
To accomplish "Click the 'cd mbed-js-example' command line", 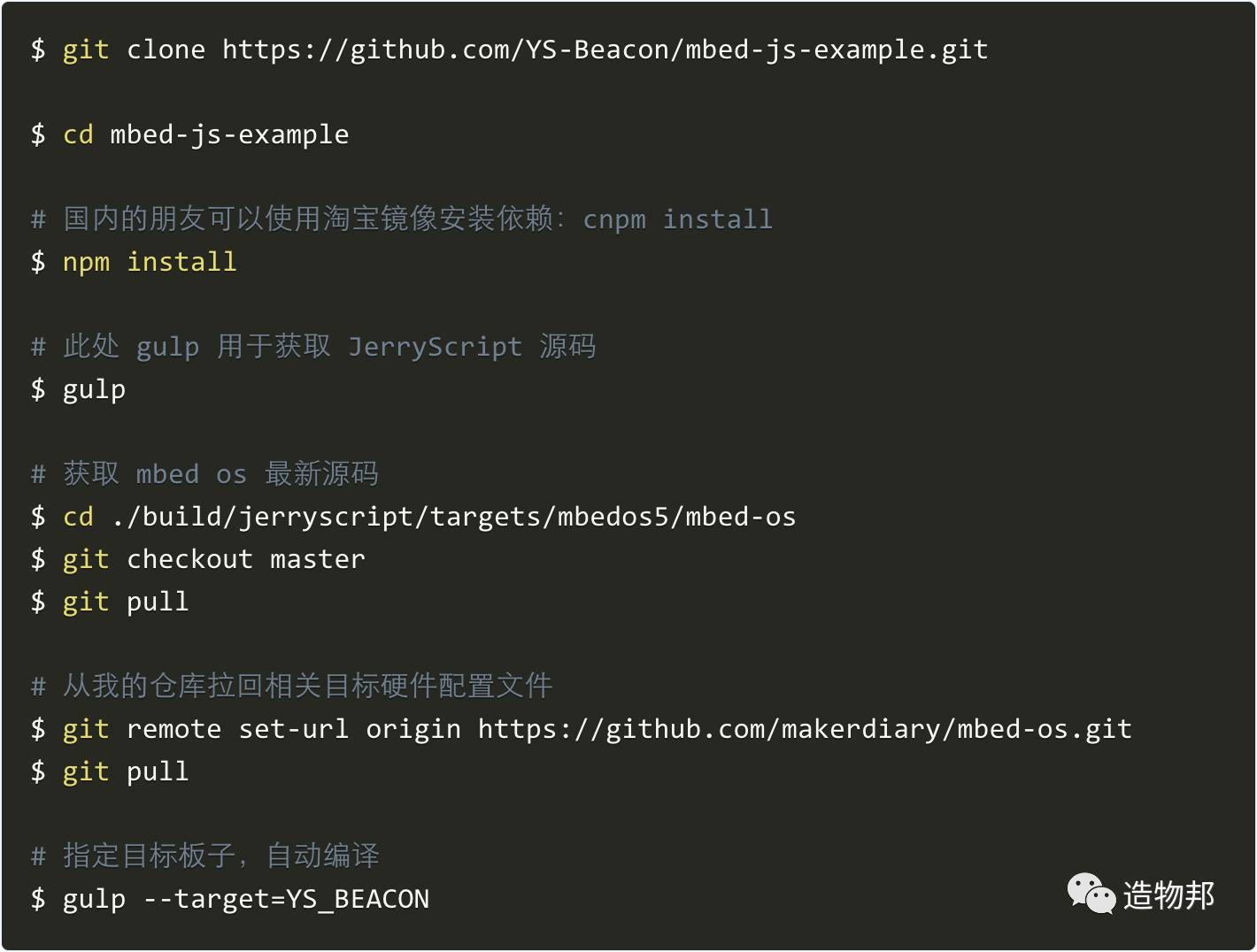I will coord(189,134).
